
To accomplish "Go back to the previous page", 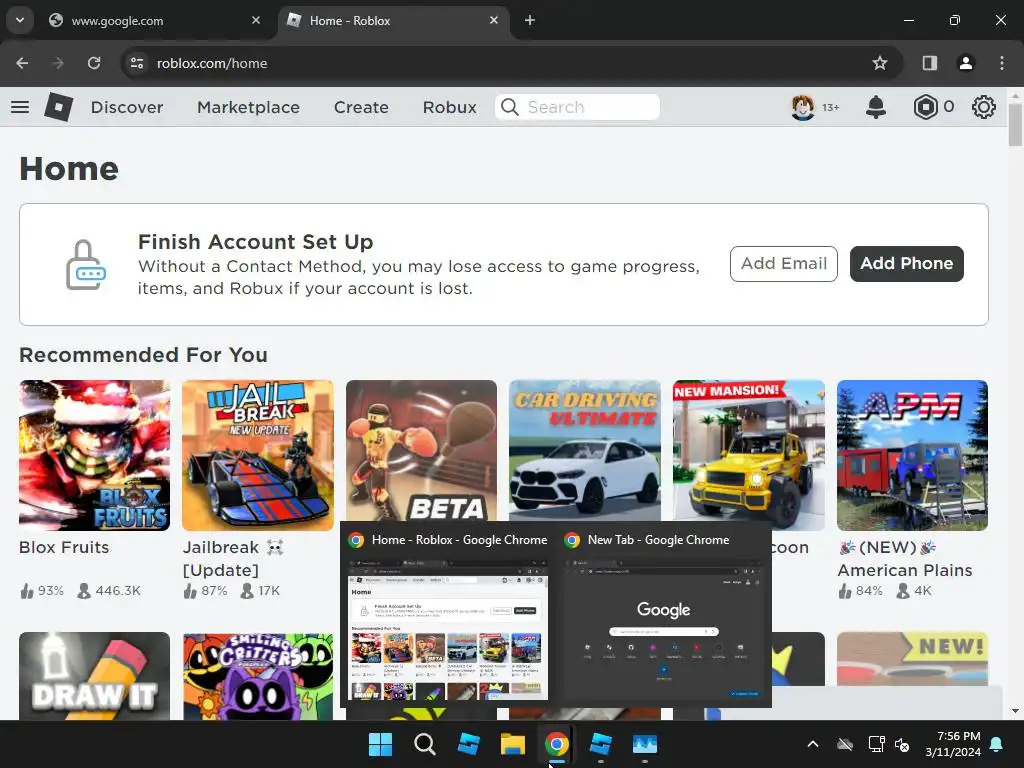I will pos(22,63).
